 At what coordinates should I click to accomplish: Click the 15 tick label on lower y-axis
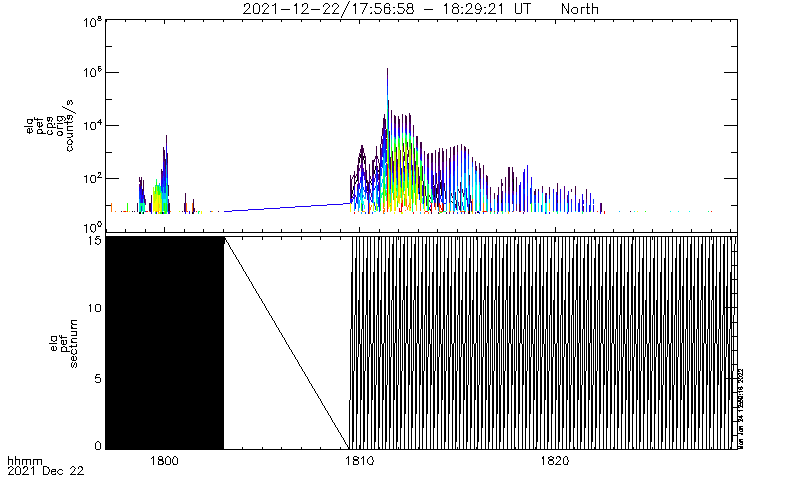coord(94,240)
